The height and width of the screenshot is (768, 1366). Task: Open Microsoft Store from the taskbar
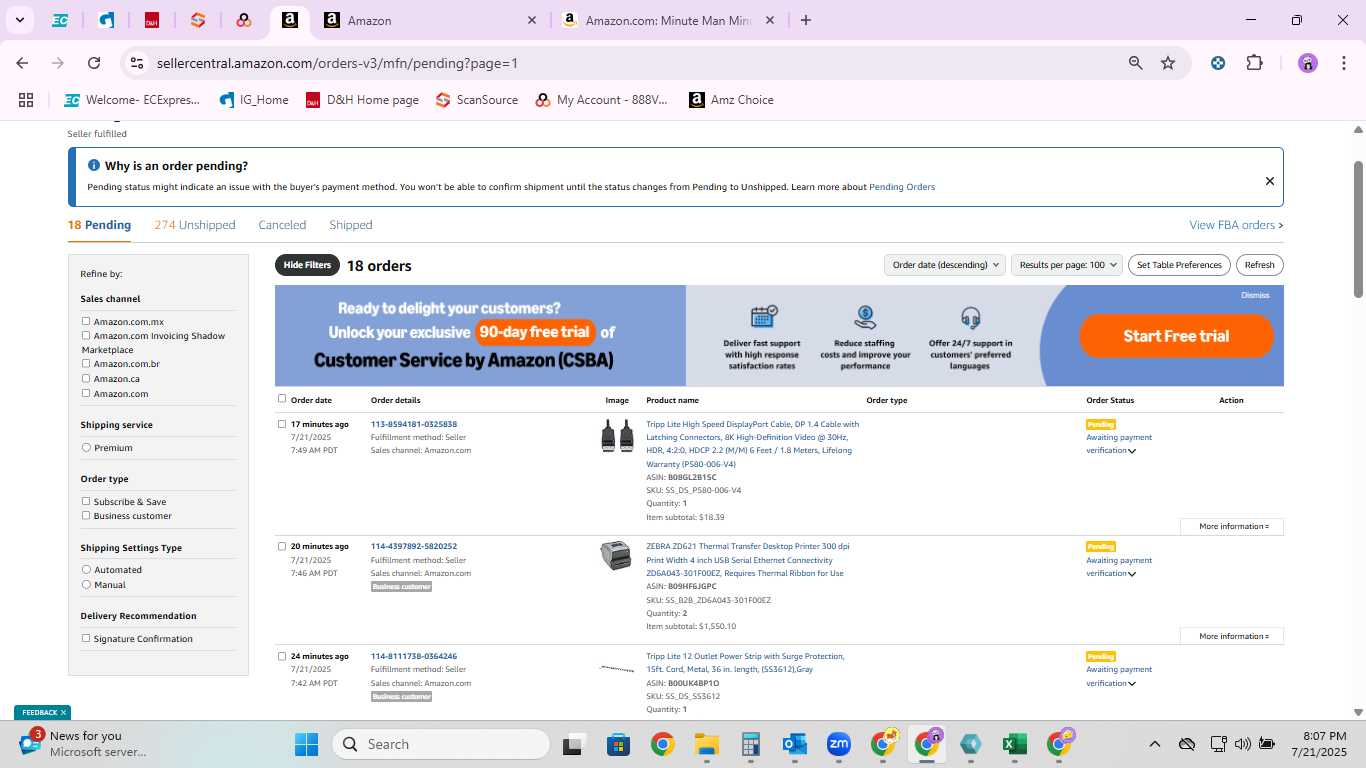pyautogui.click(x=618, y=744)
